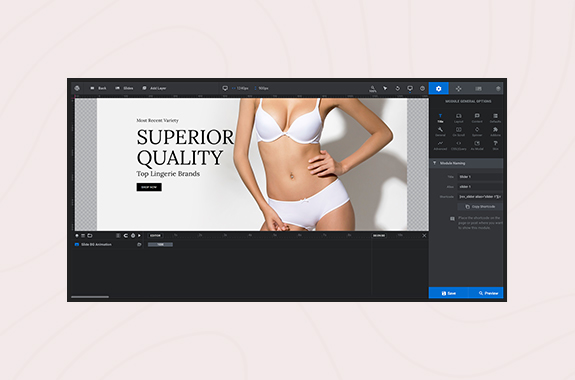Select the On Scroll options icon

point(459,132)
